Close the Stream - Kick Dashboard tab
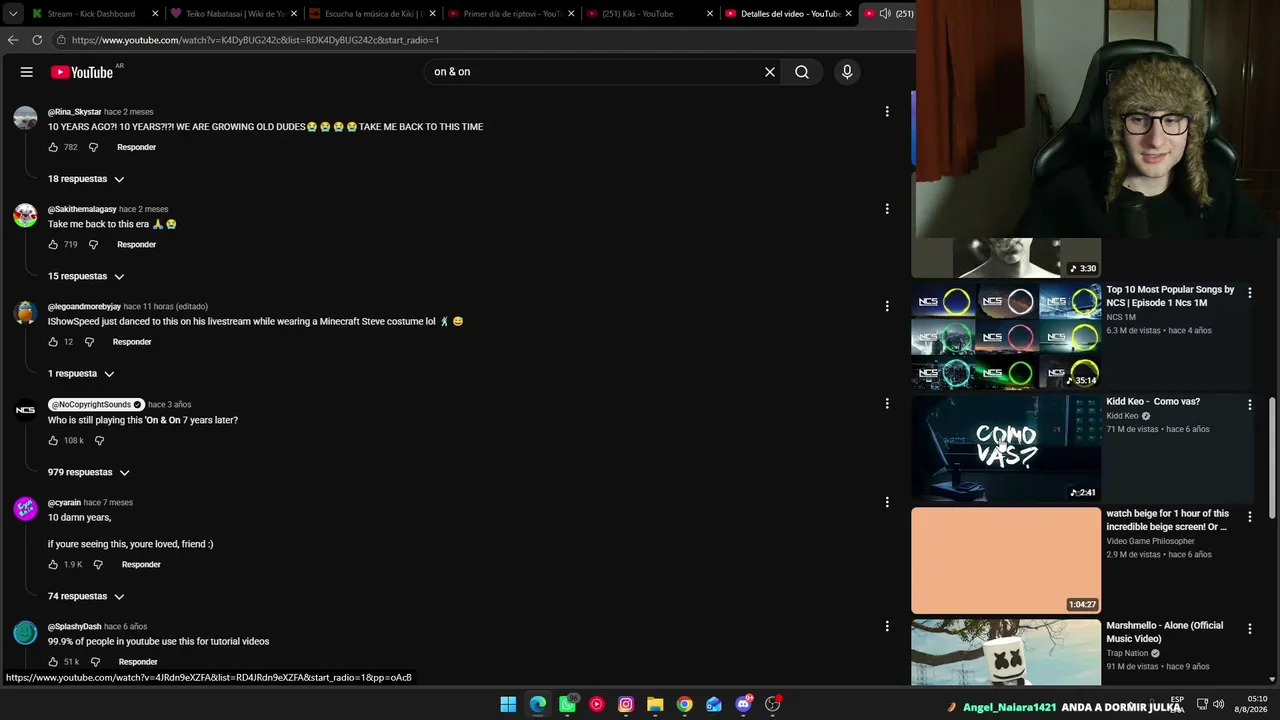 coord(155,14)
